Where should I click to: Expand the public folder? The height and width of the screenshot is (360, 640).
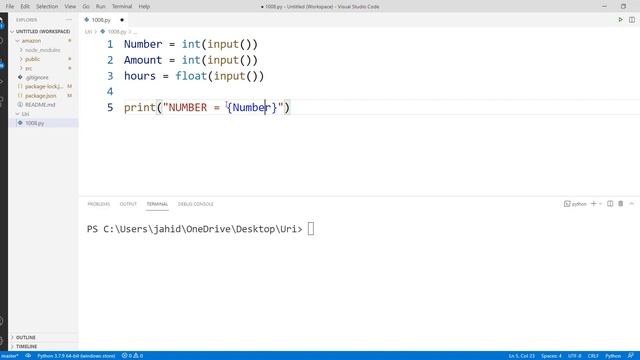(32, 59)
